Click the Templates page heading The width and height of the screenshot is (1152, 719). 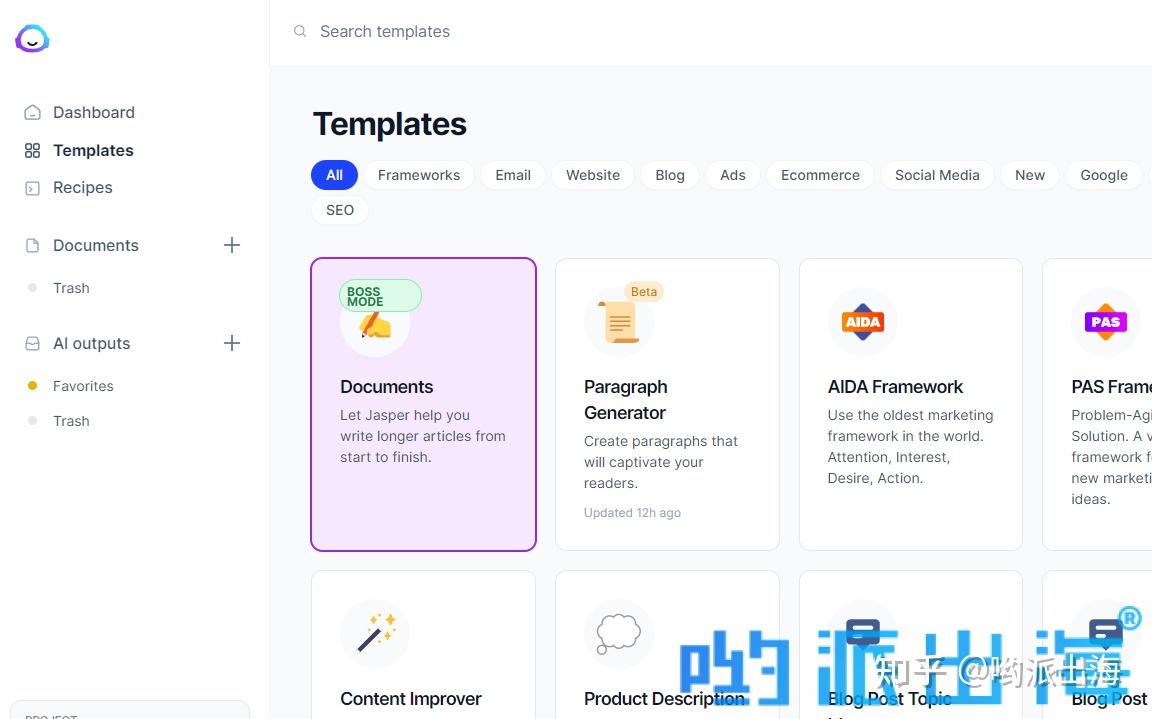coord(389,124)
